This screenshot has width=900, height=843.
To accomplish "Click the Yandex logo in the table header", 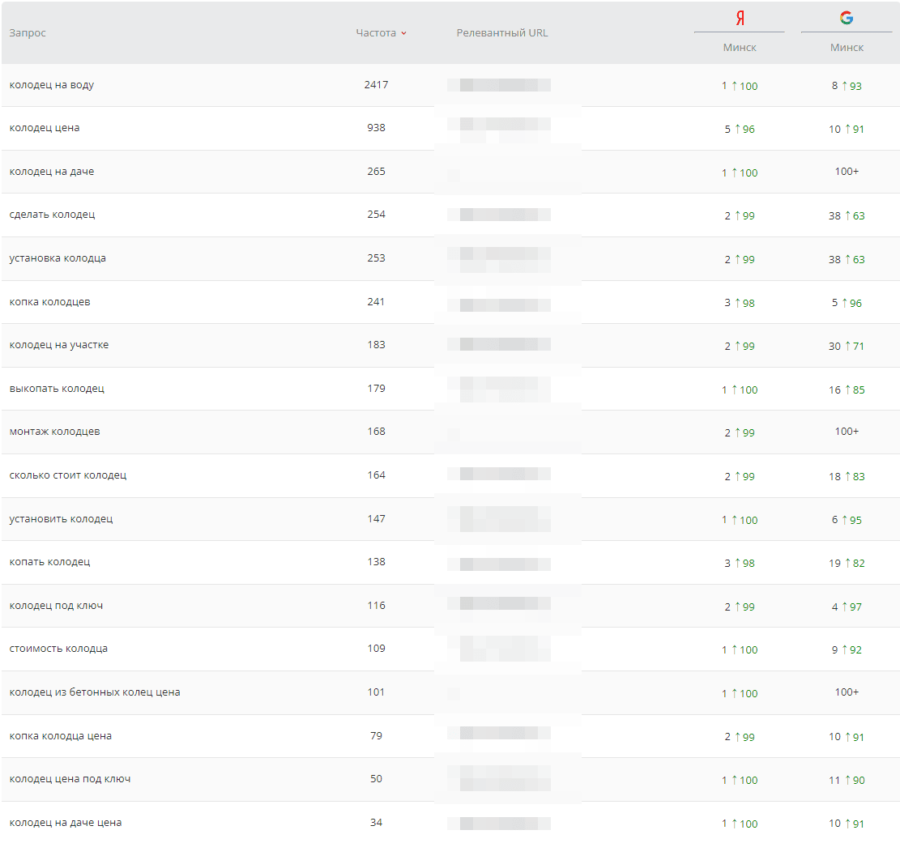I will point(739,19).
